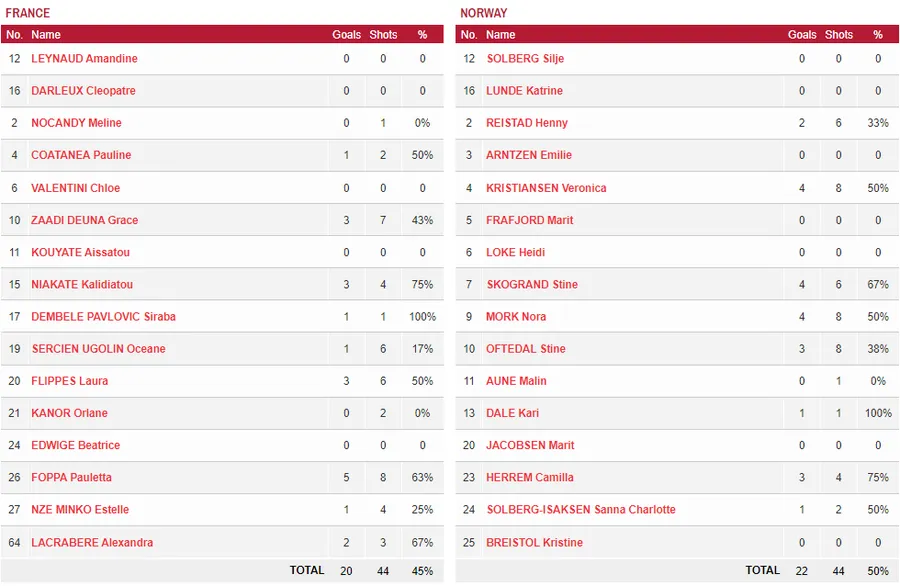Image resolution: width=900 pixels, height=586 pixels.
Task: Open DEMBELE PAVLOVIC Siraba link
Action: (x=103, y=317)
